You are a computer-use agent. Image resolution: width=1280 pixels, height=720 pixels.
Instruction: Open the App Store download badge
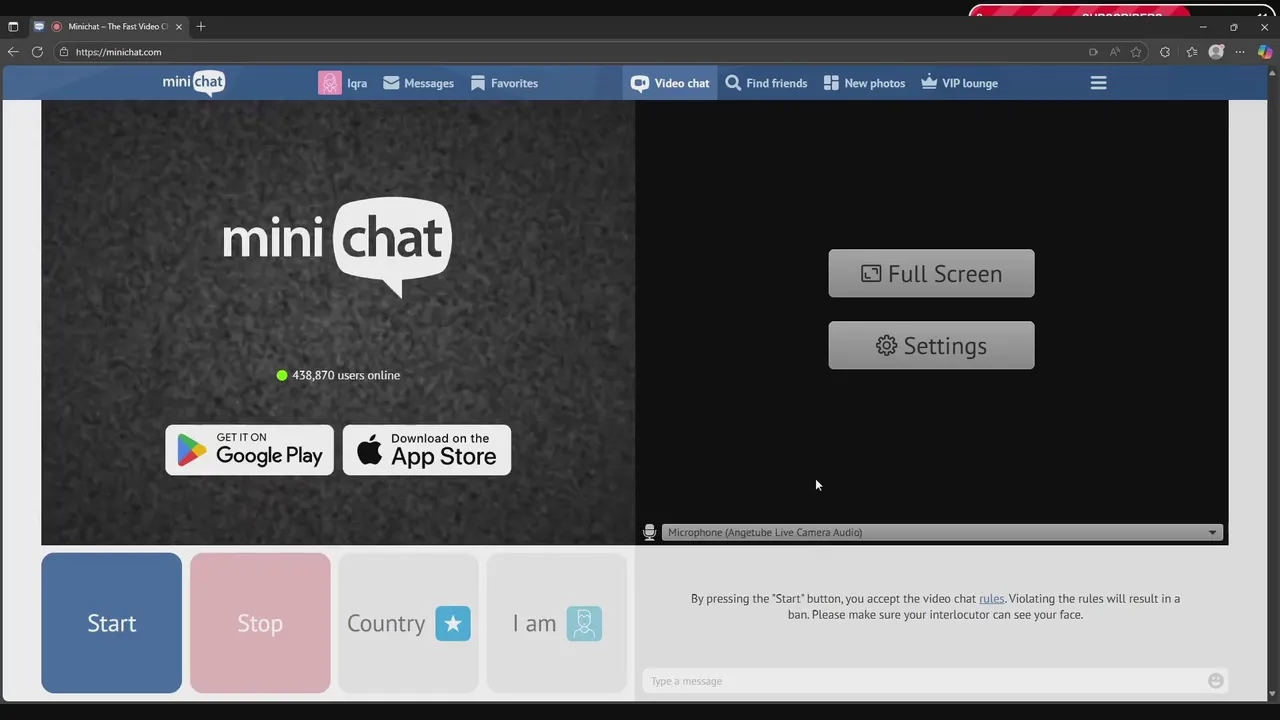[x=427, y=450]
